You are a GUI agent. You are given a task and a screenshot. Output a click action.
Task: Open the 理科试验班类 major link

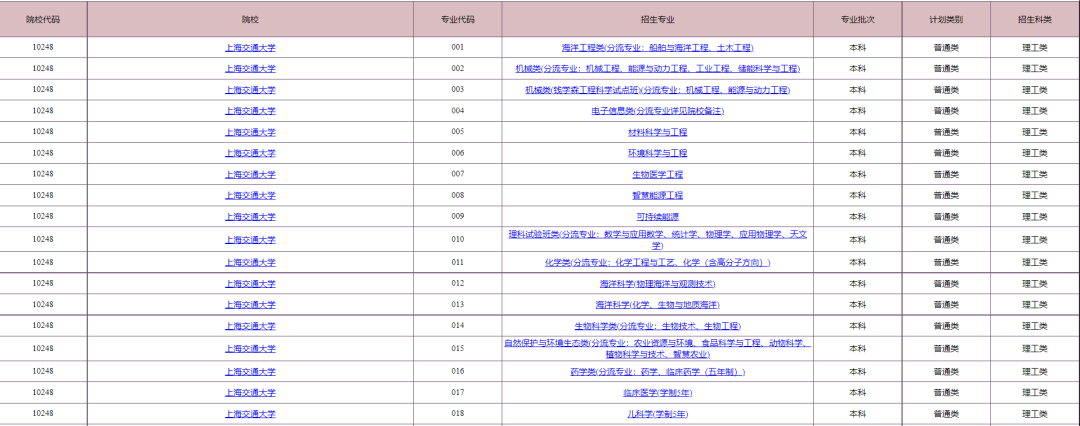tap(657, 240)
